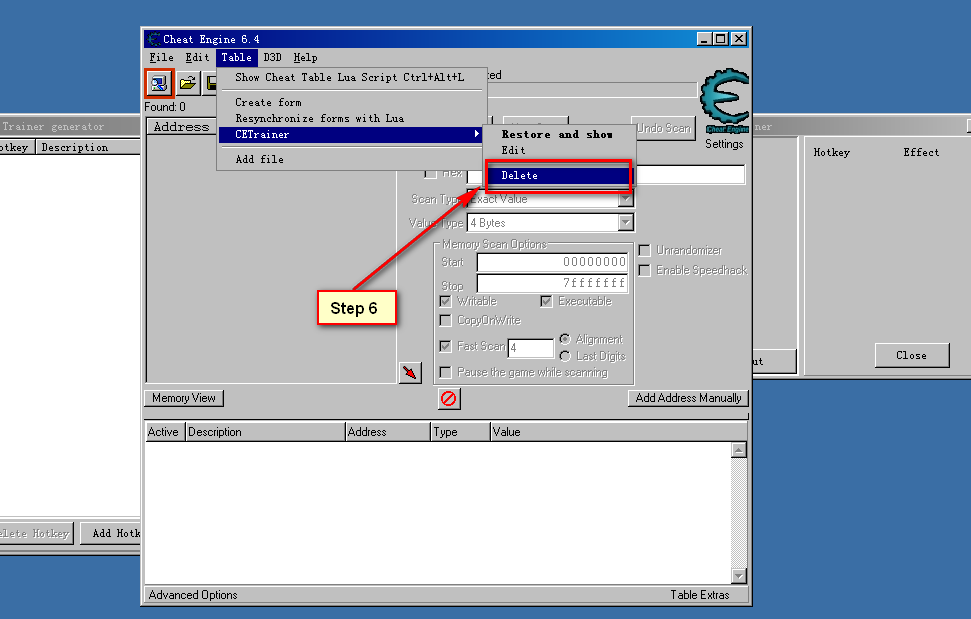Open Table Extras

pyautogui.click(x=700, y=595)
